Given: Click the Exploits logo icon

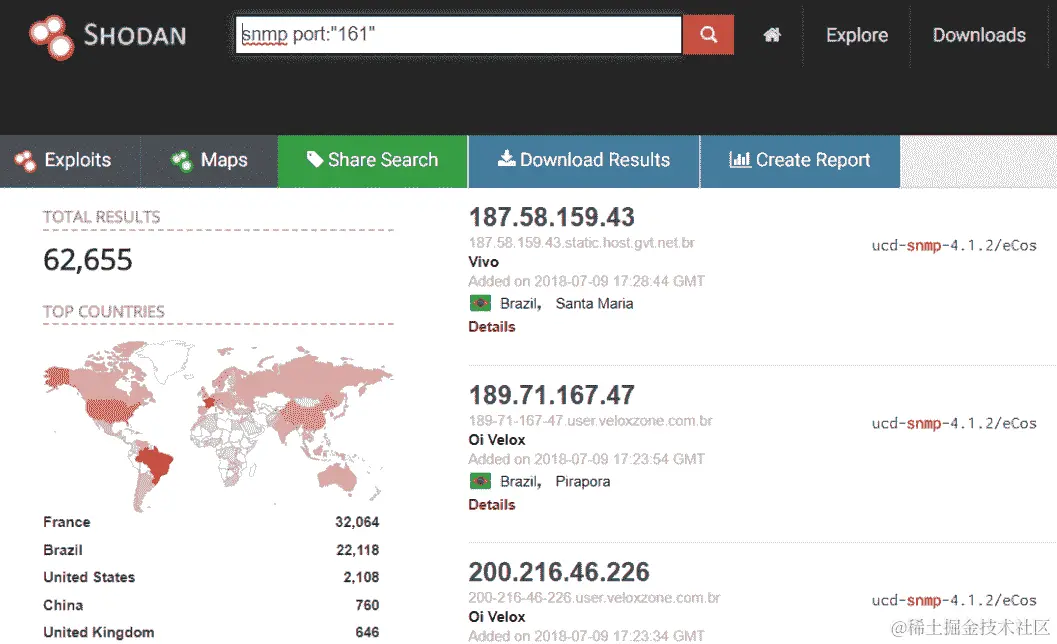Looking at the screenshot, I should [26, 160].
